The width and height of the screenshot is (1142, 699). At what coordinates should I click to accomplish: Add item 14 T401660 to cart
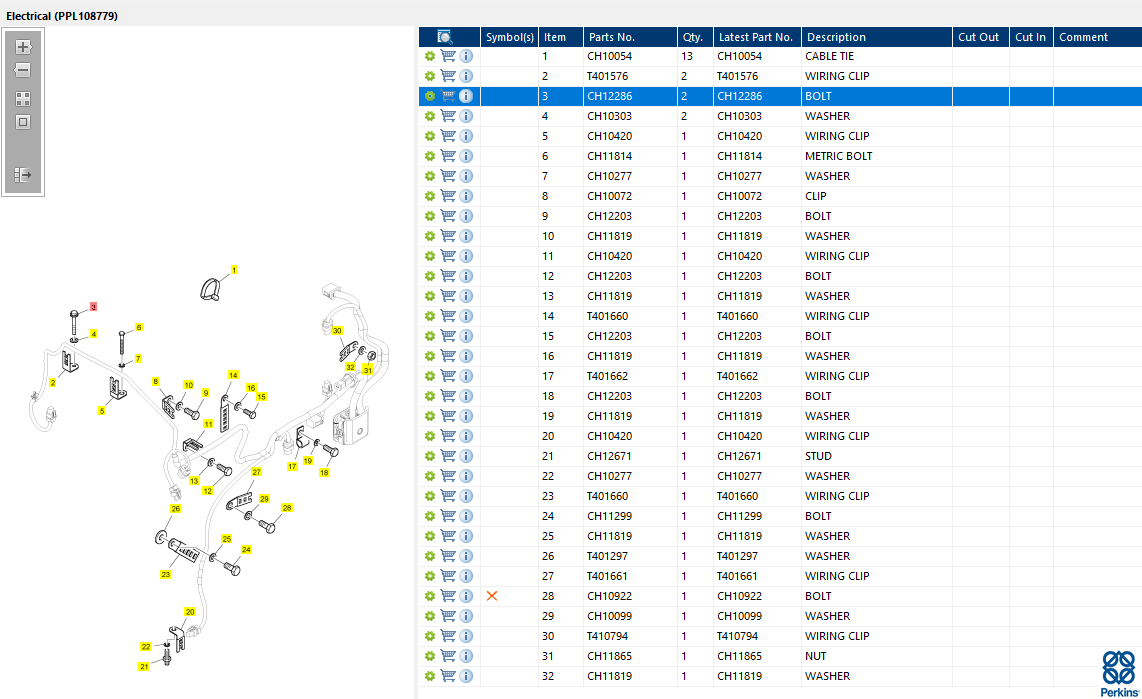coord(448,316)
